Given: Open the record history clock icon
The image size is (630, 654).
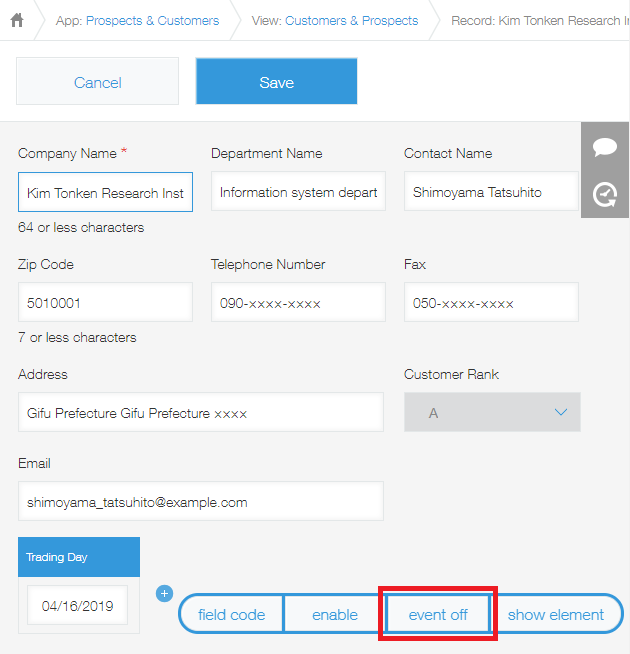Looking at the screenshot, I should [x=605, y=194].
